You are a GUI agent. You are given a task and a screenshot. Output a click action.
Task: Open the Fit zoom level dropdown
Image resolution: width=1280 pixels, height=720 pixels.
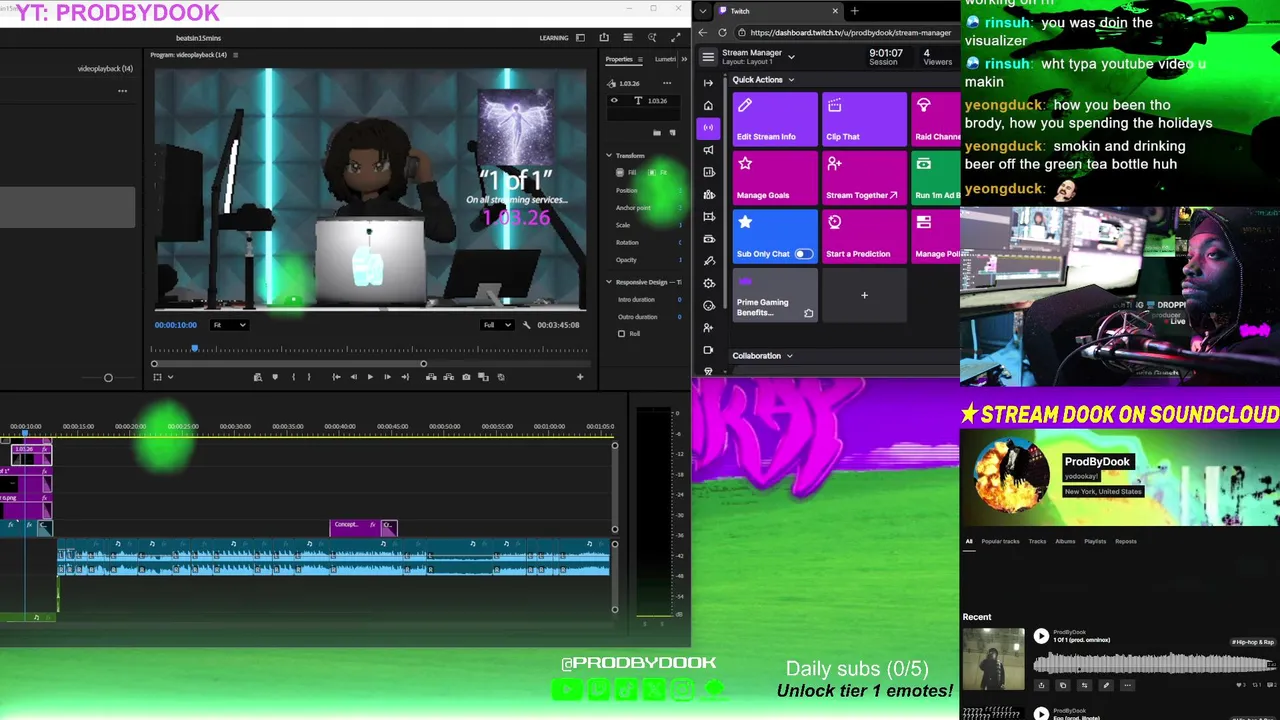[x=229, y=325]
